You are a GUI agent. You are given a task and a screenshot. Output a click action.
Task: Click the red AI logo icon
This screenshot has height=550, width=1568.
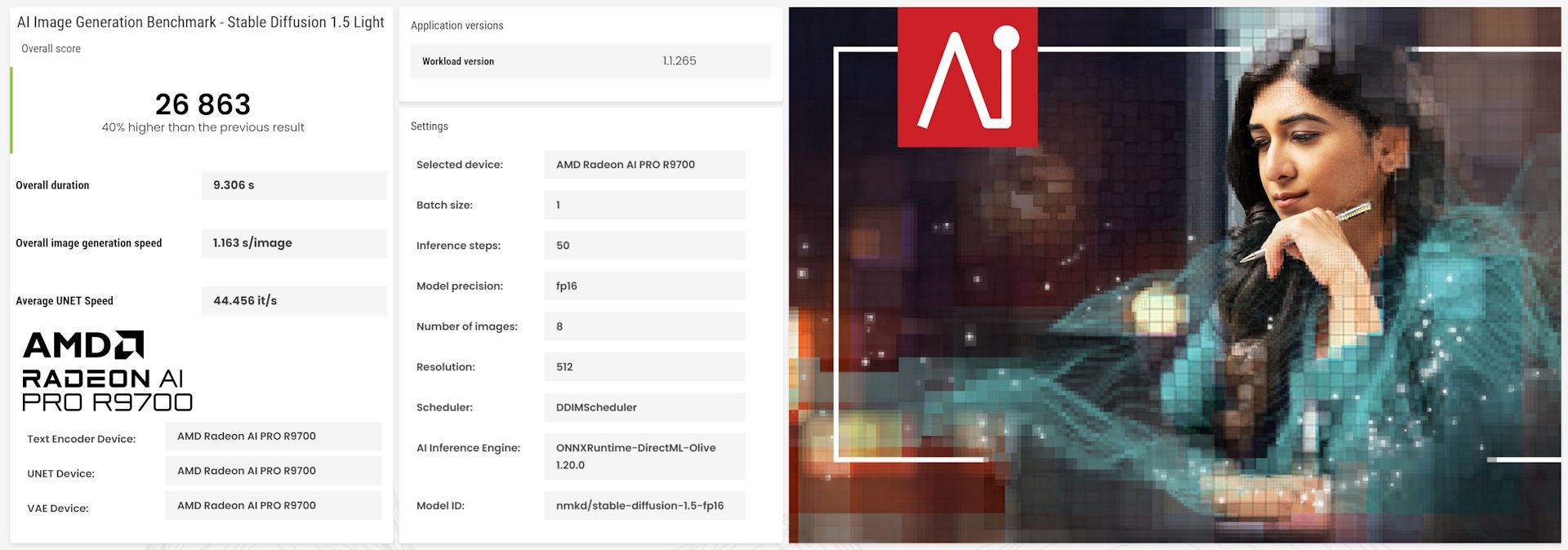tap(967, 78)
